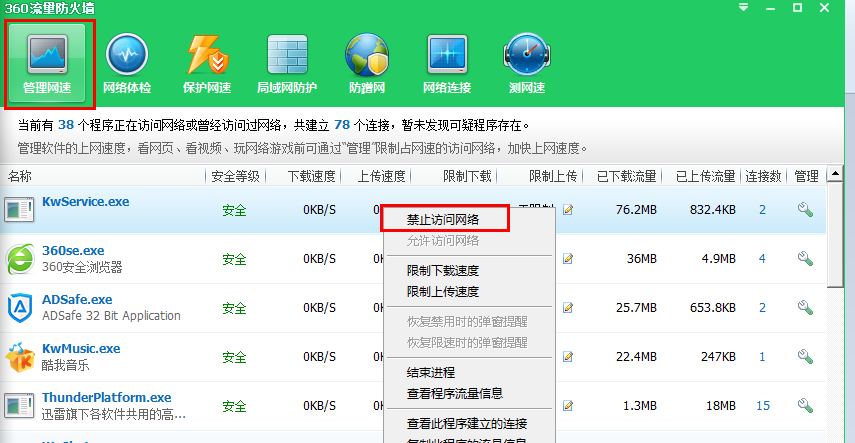Select the KwService.exe program icon
Image resolution: width=855 pixels, height=443 pixels.
point(19,210)
